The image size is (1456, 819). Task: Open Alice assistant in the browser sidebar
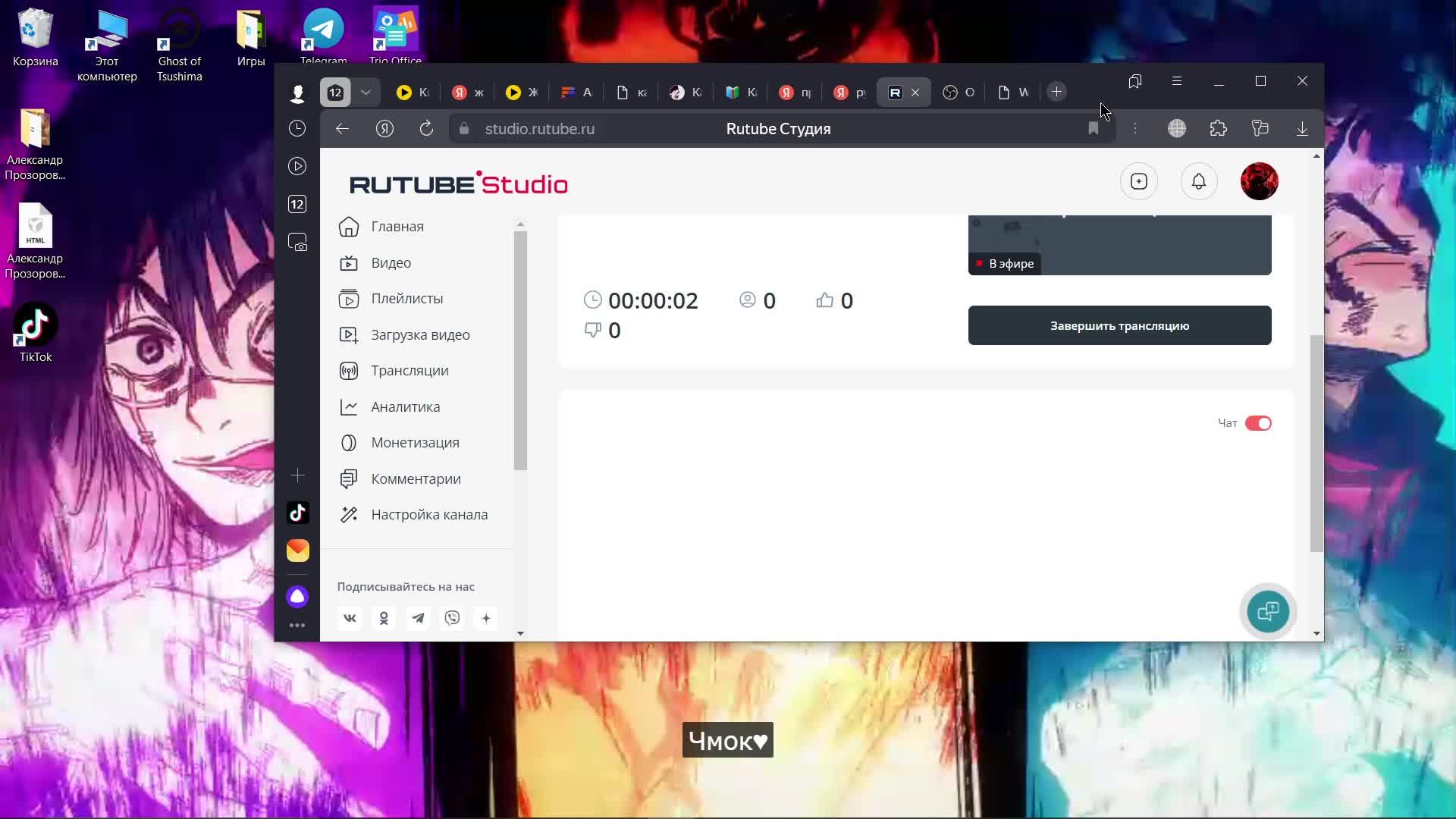pyautogui.click(x=297, y=597)
